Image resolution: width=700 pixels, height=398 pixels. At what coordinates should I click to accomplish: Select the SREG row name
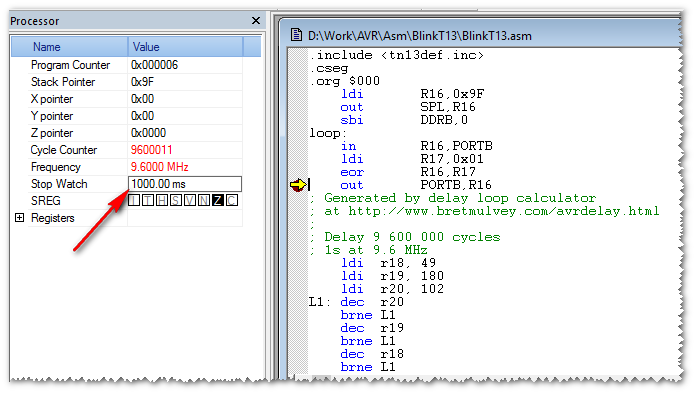[x=46, y=201]
